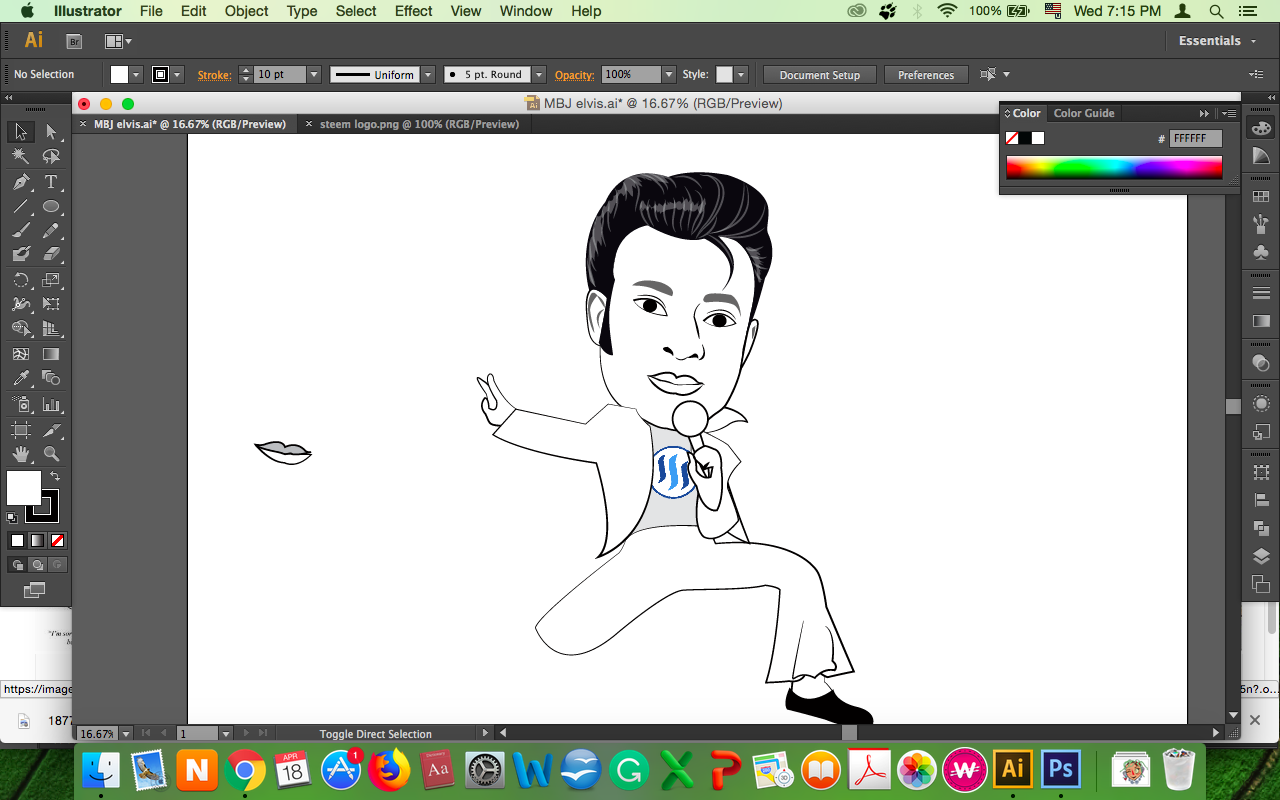This screenshot has height=800, width=1280.
Task: Select the white swatch in Color panel
Action: pyautogui.click(x=1038, y=138)
